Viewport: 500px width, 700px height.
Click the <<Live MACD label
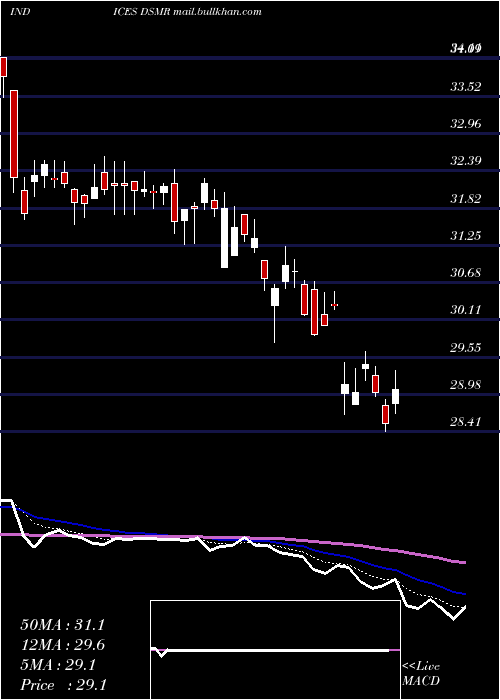pos(421,674)
